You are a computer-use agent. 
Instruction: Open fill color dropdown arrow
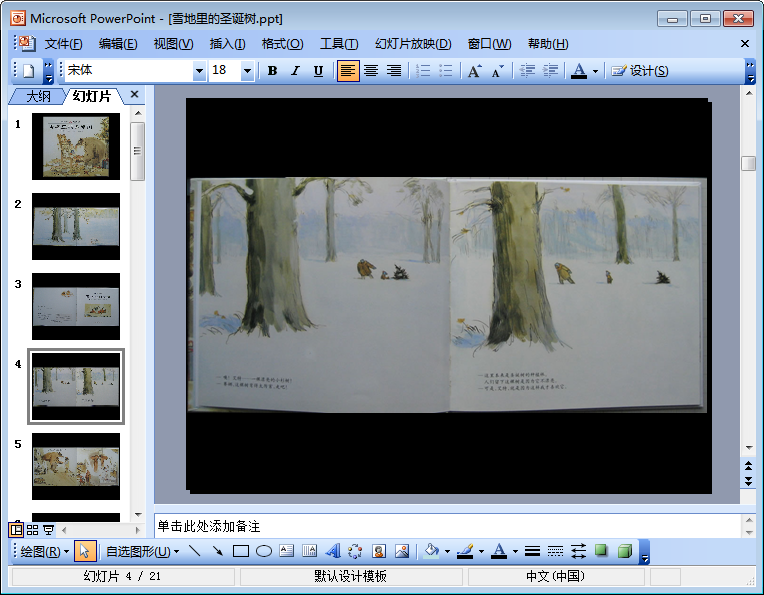[447, 552]
